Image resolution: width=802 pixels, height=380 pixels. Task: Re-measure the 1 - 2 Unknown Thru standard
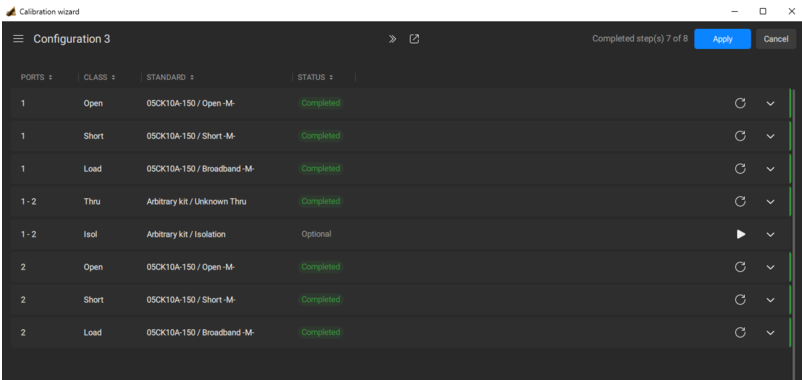[x=740, y=202]
